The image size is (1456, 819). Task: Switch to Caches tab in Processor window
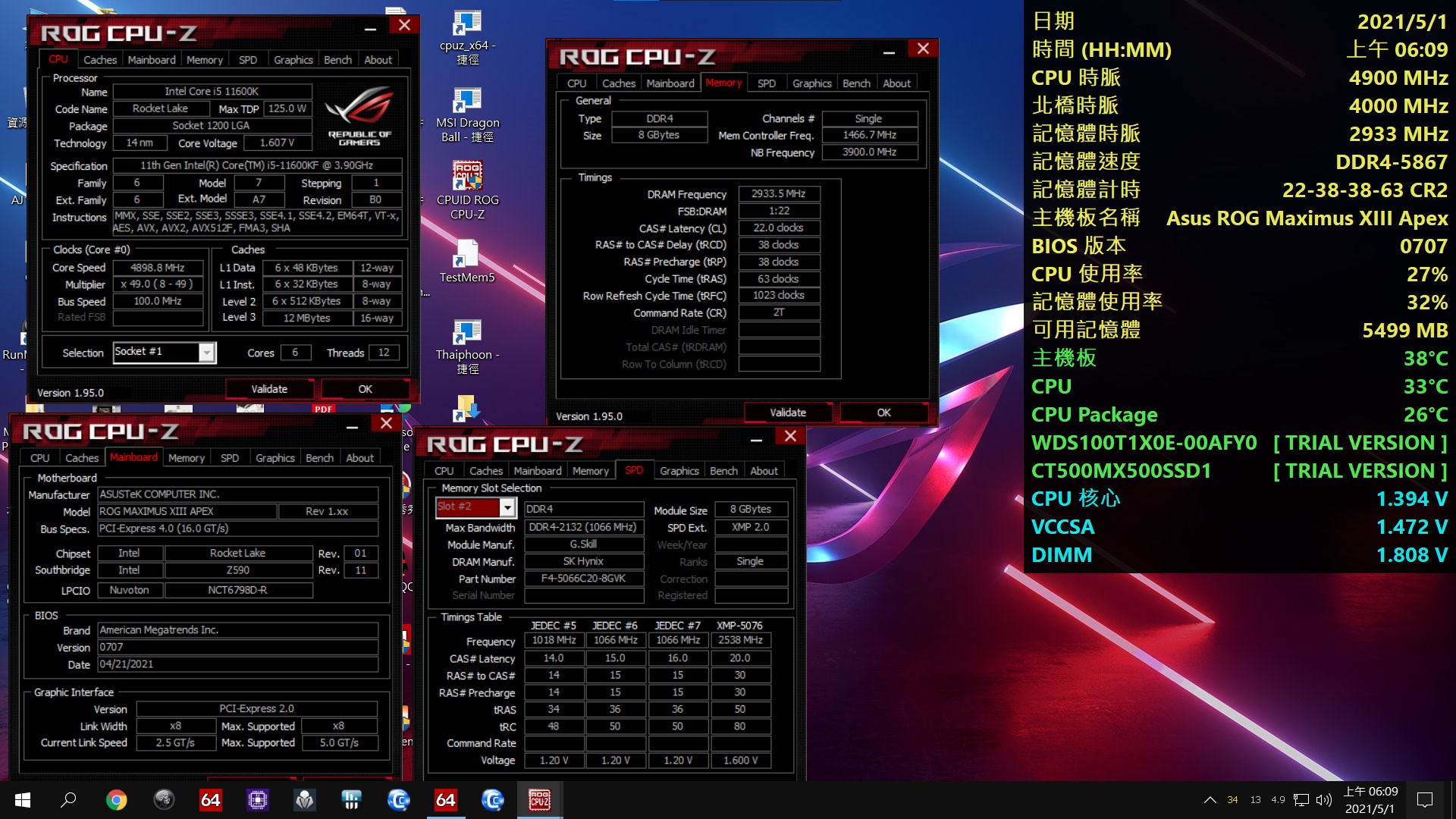[100, 60]
